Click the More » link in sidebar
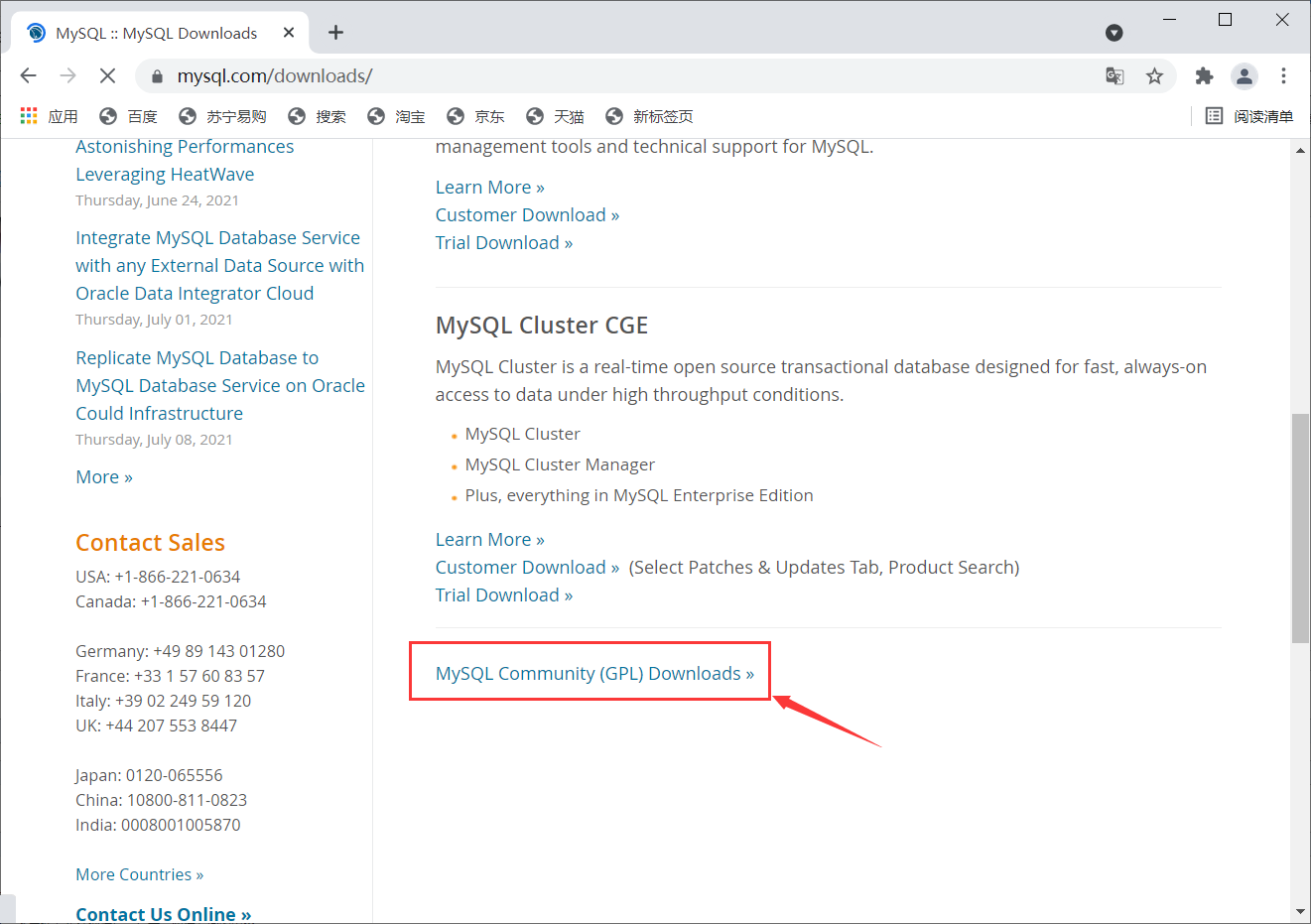This screenshot has width=1311, height=924. (104, 477)
